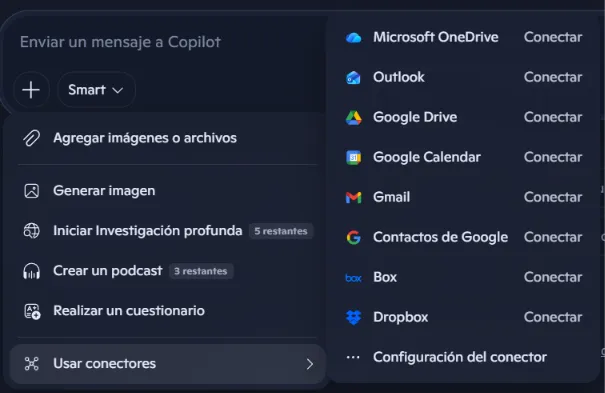Open Usar conectores submenu
This screenshot has width=605, height=393.
[167, 364]
